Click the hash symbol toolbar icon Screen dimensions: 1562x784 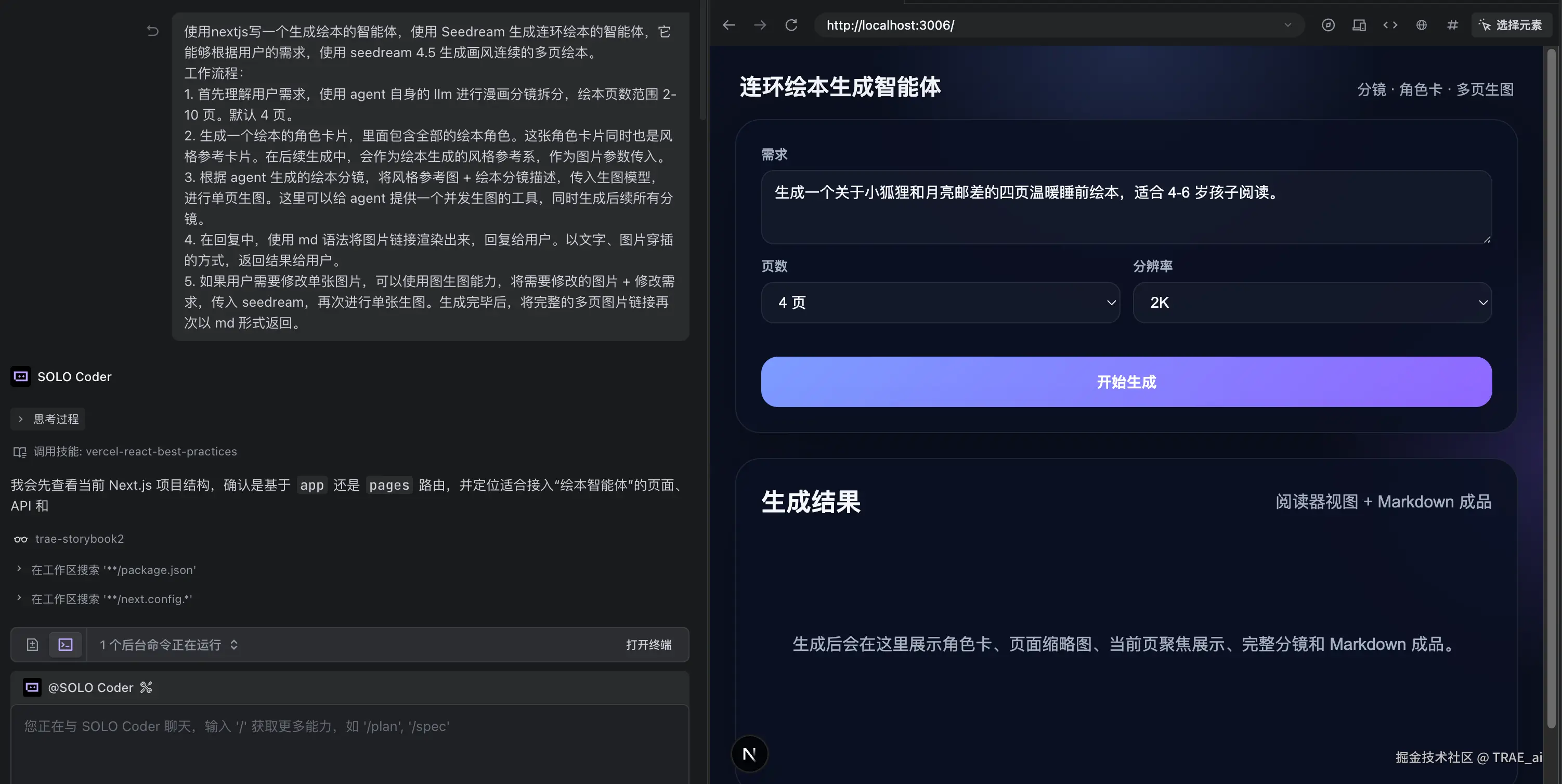[1452, 25]
